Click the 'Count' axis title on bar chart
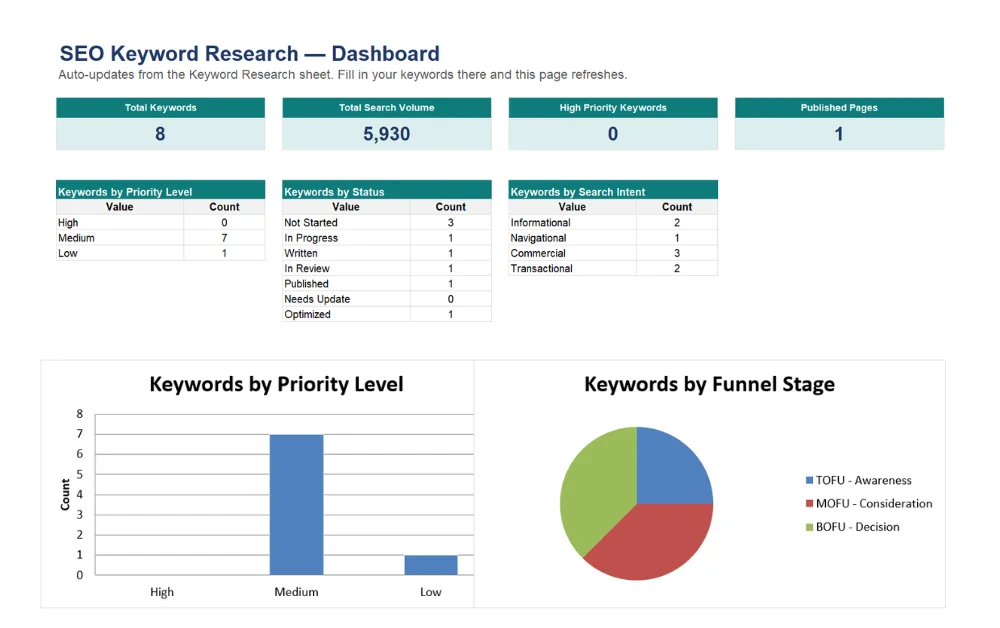The image size is (1000, 628). 65,495
